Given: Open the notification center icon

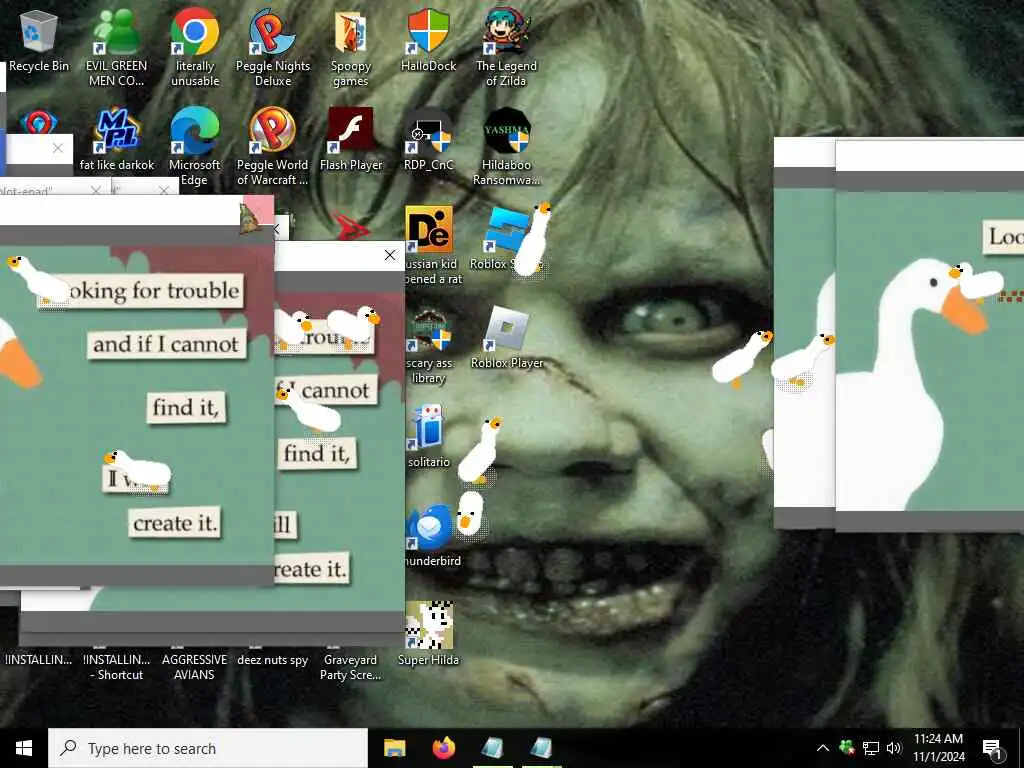Looking at the screenshot, I should tap(992, 748).
